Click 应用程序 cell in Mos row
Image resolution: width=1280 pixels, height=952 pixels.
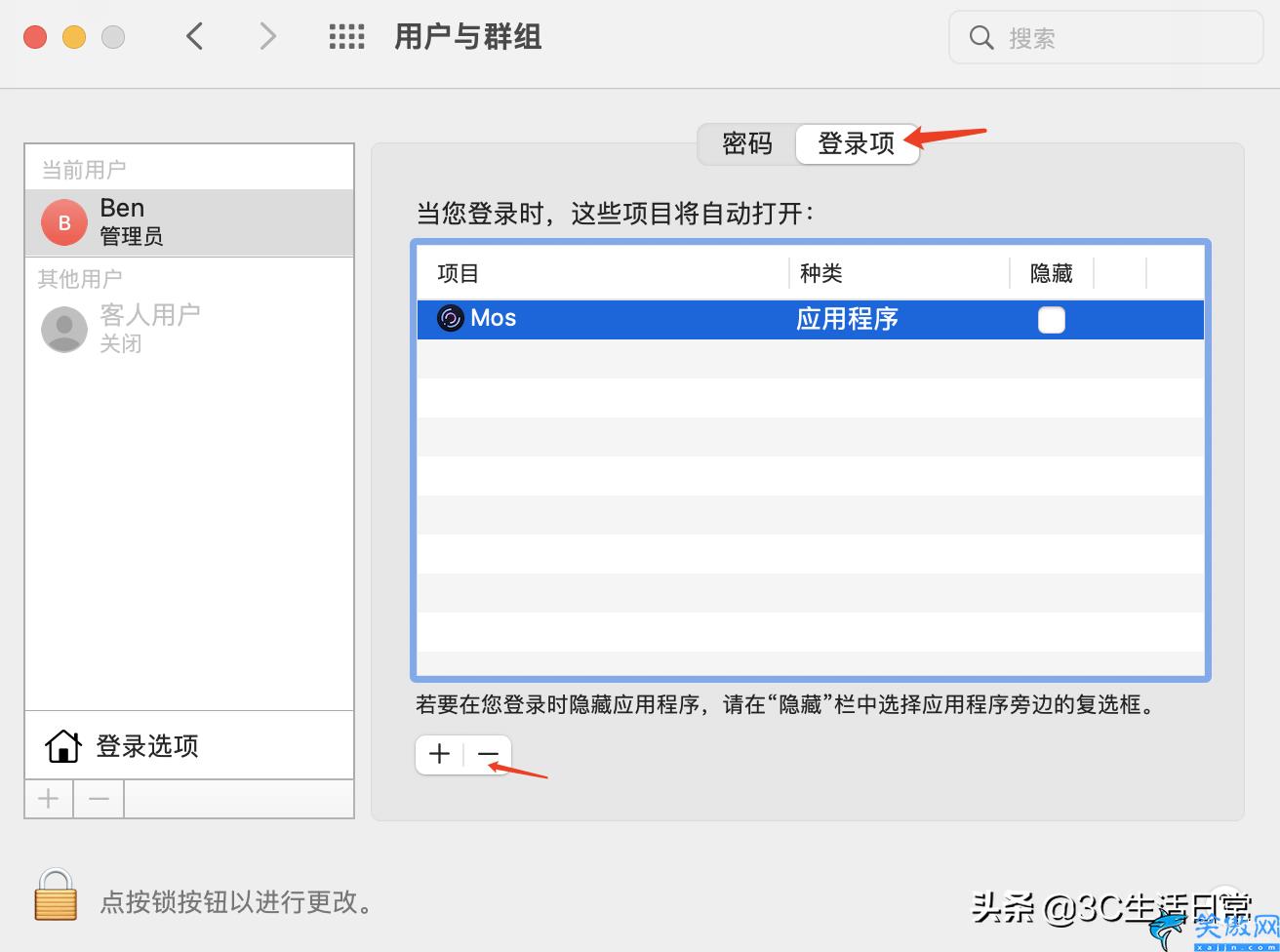pyautogui.click(x=847, y=319)
